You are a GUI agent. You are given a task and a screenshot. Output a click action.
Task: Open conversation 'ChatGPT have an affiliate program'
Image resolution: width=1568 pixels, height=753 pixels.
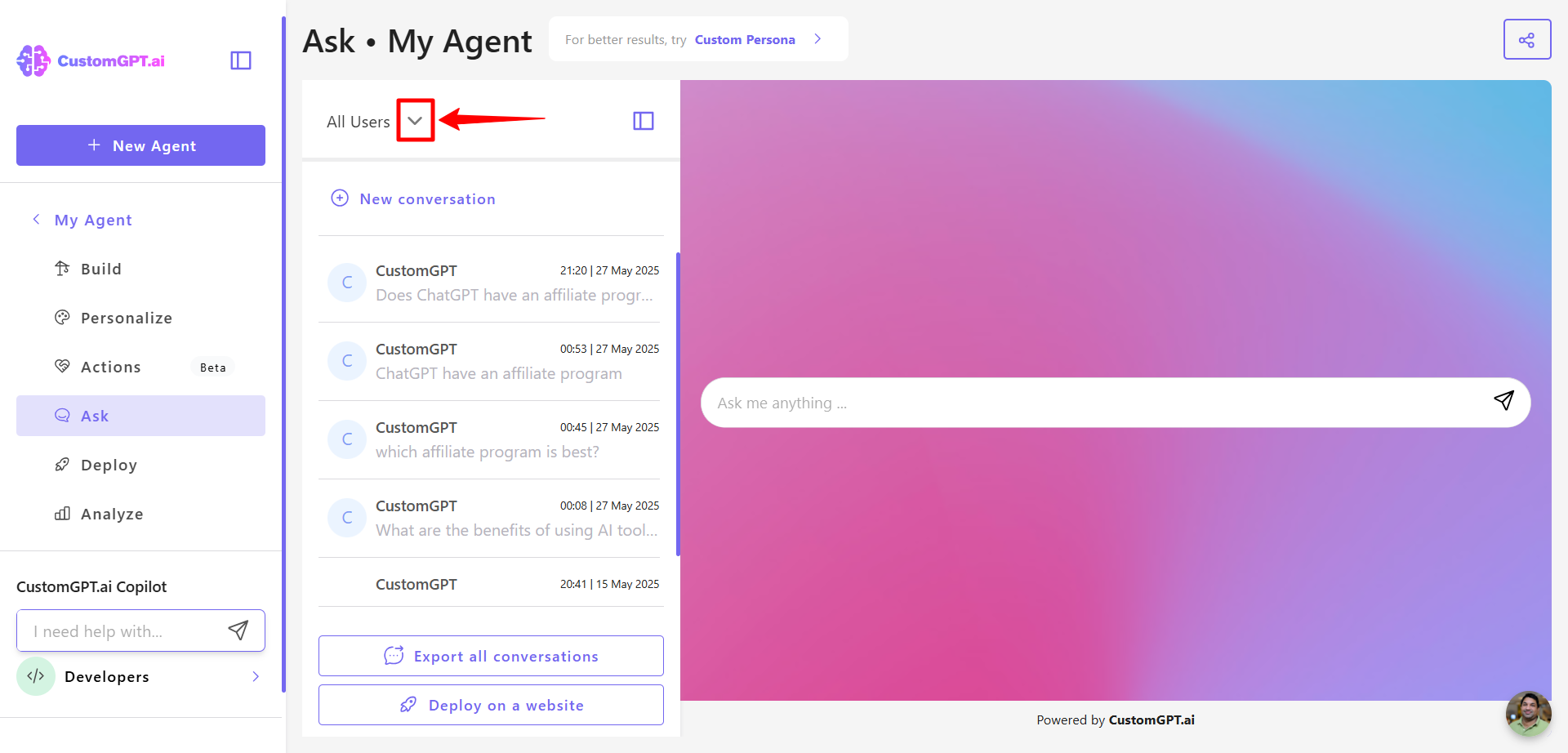(491, 361)
